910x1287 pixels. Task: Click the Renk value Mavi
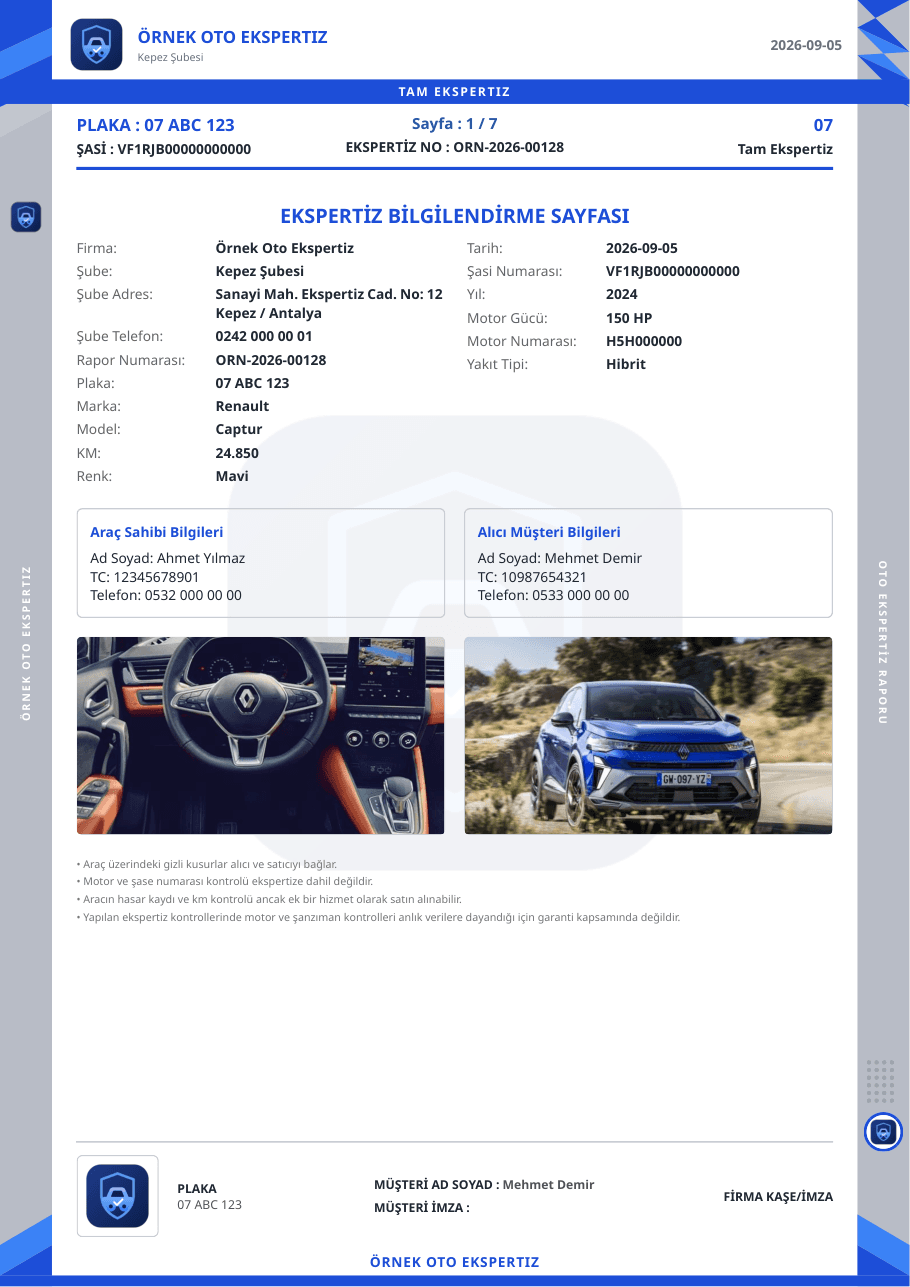tap(232, 476)
